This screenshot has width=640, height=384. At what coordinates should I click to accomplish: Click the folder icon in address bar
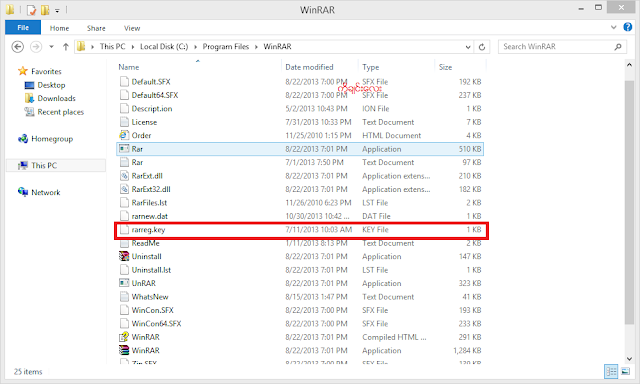(x=81, y=47)
